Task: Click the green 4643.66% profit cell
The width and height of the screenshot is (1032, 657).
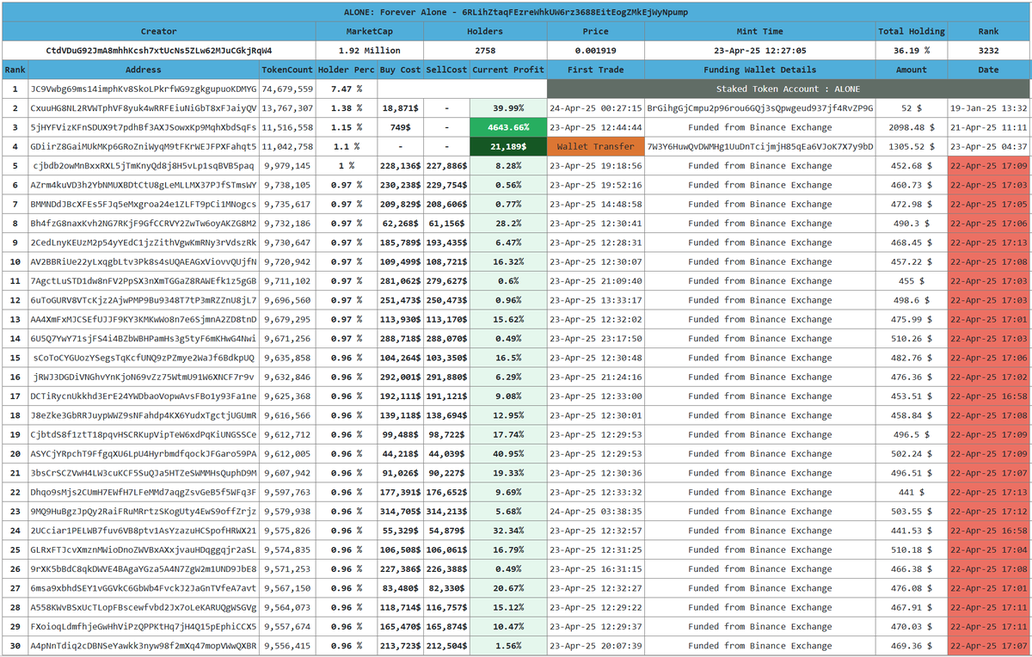Action: pyautogui.click(x=508, y=127)
